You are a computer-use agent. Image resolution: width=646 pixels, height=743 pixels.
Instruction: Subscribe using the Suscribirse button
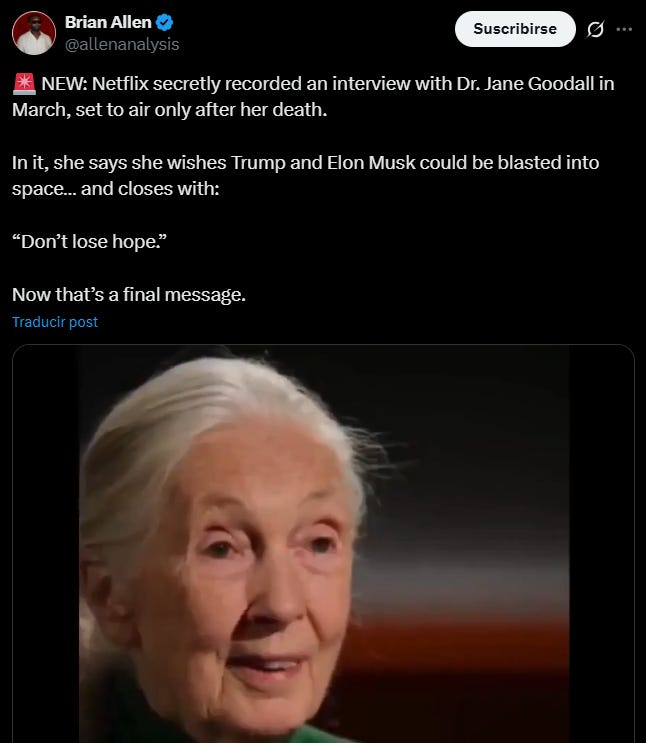(515, 29)
